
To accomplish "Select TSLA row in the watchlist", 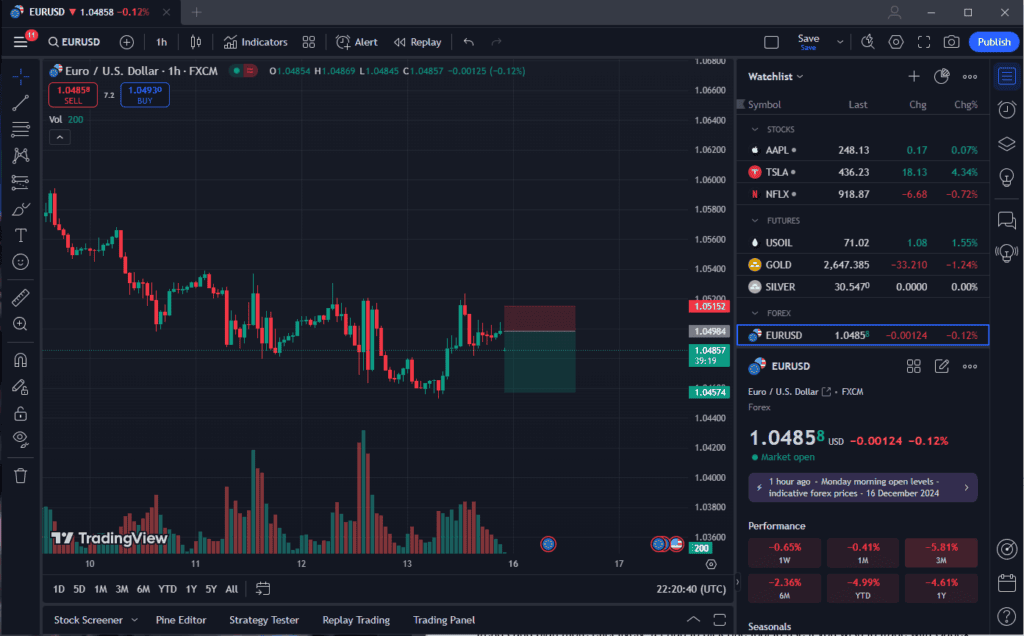I will click(x=862, y=172).
